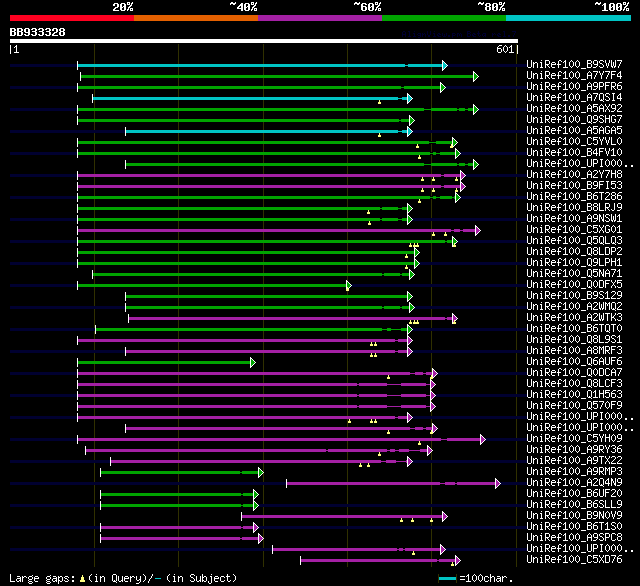This screenshot has width=640, height=586.
Task: Click the arrowhead ending the UniRef100_B9N0V9 alignment
Action: [x=445, y=517]
